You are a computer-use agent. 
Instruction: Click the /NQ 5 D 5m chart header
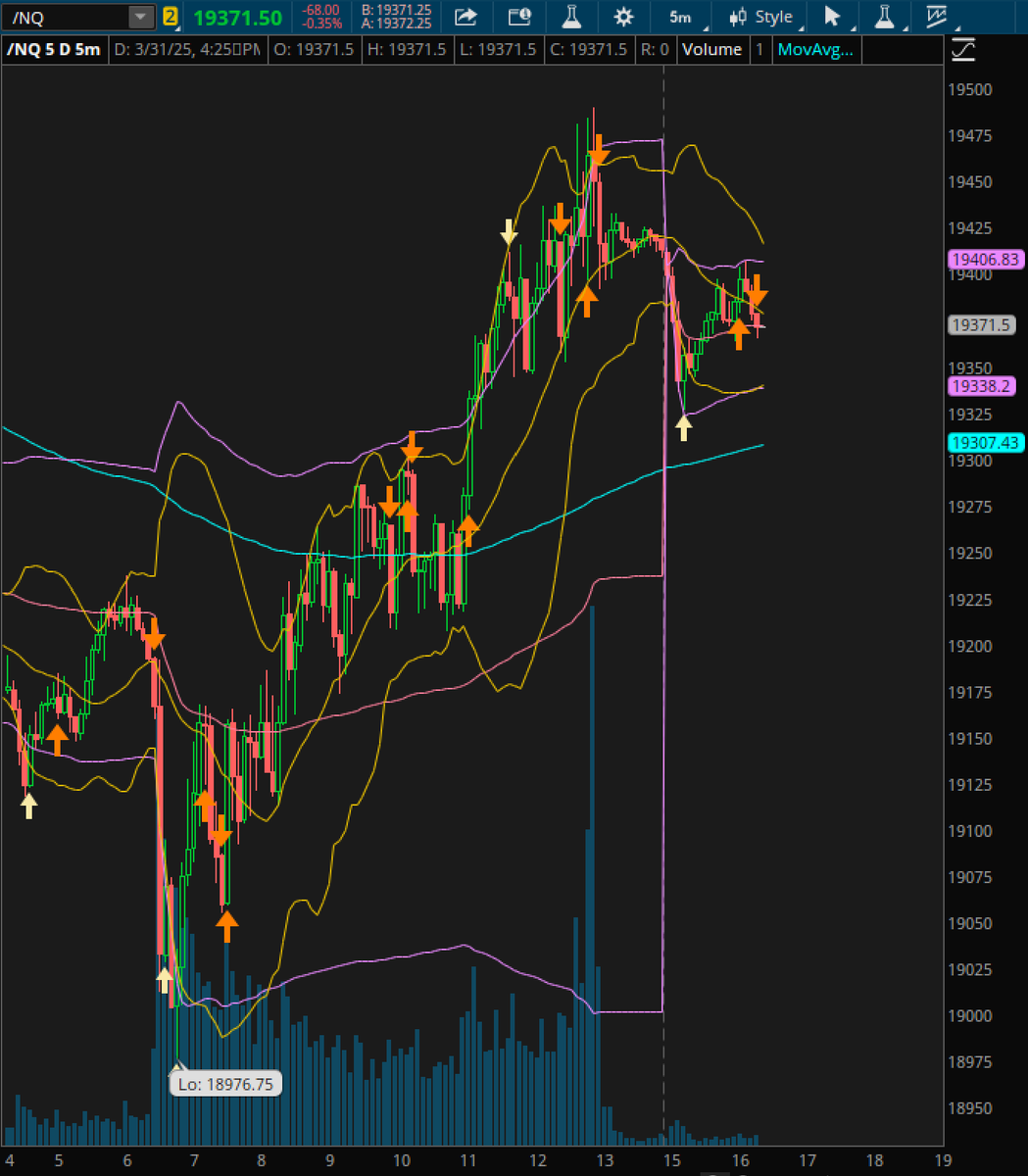pyautogui.click(x=54, y=49)
